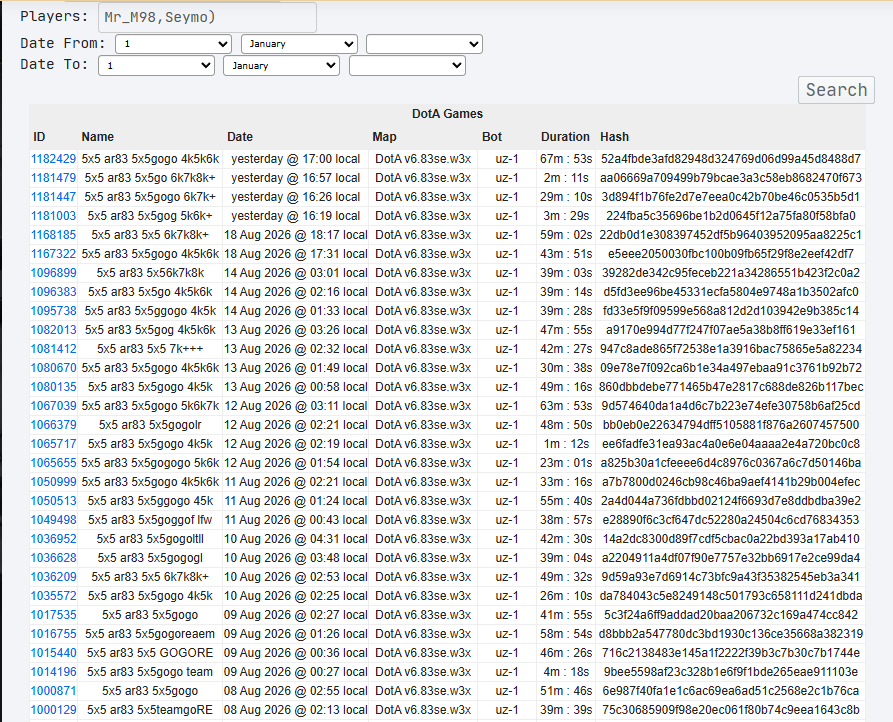The height and width of the screenshot is (722, 893).
Task: Click the Players input field
Action: [207, 17]
